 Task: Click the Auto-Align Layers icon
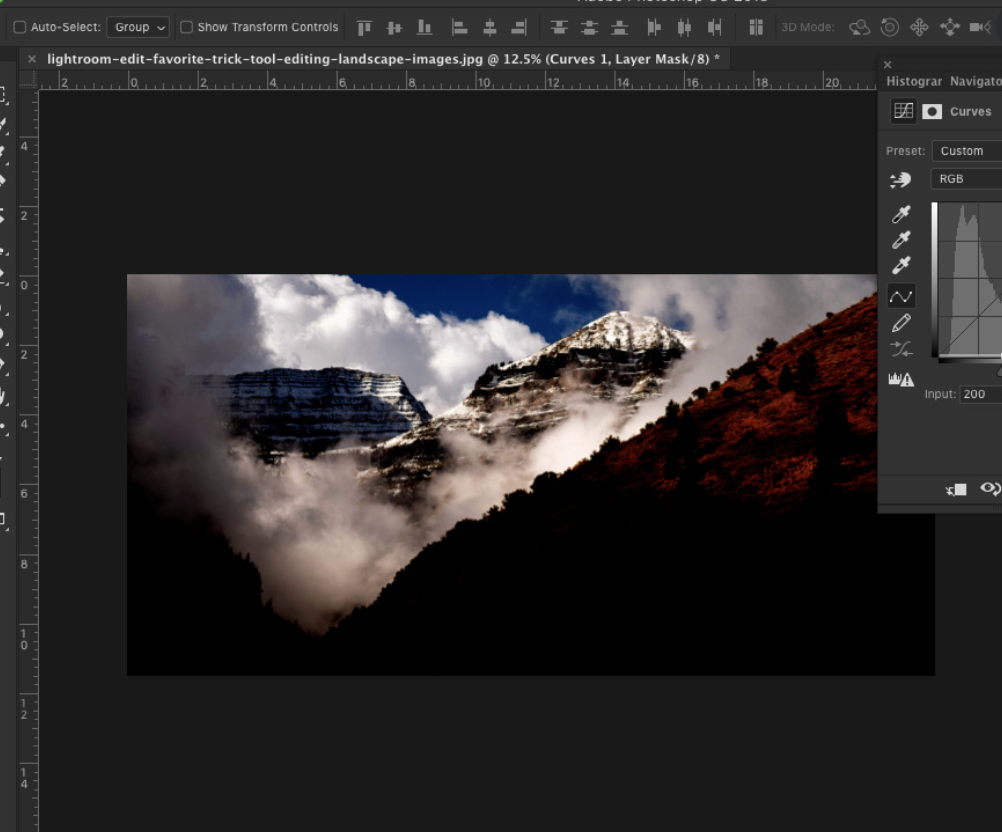click(x=756, y=27)
